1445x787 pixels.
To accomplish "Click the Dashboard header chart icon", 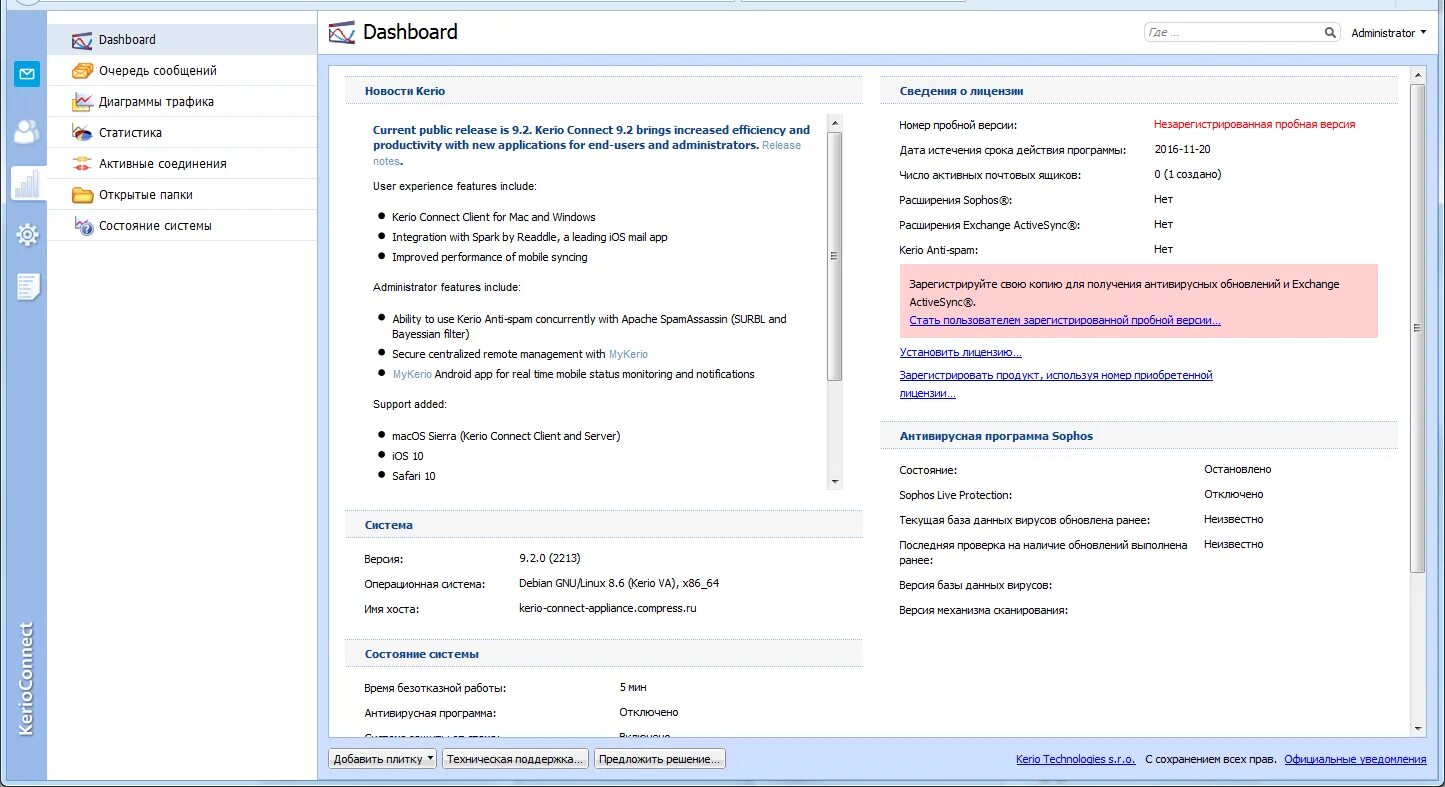I will click(x=342, y=33).
